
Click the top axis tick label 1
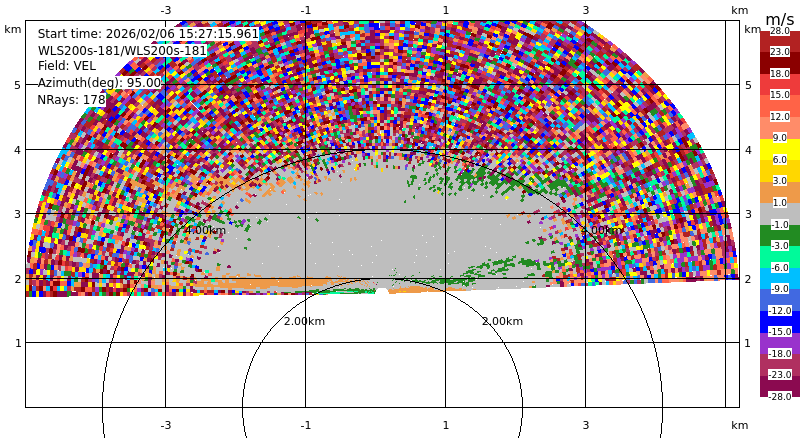click(445, 10)
